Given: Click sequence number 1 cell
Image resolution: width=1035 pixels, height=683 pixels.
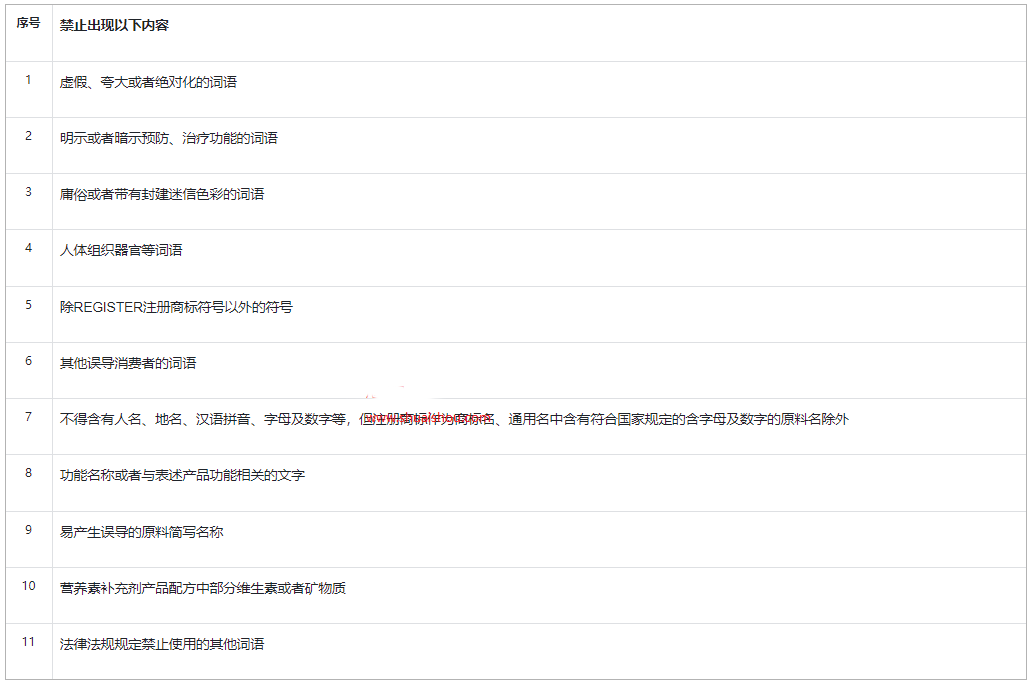Looking at the screenshot, I should click(x=28, y=79).
